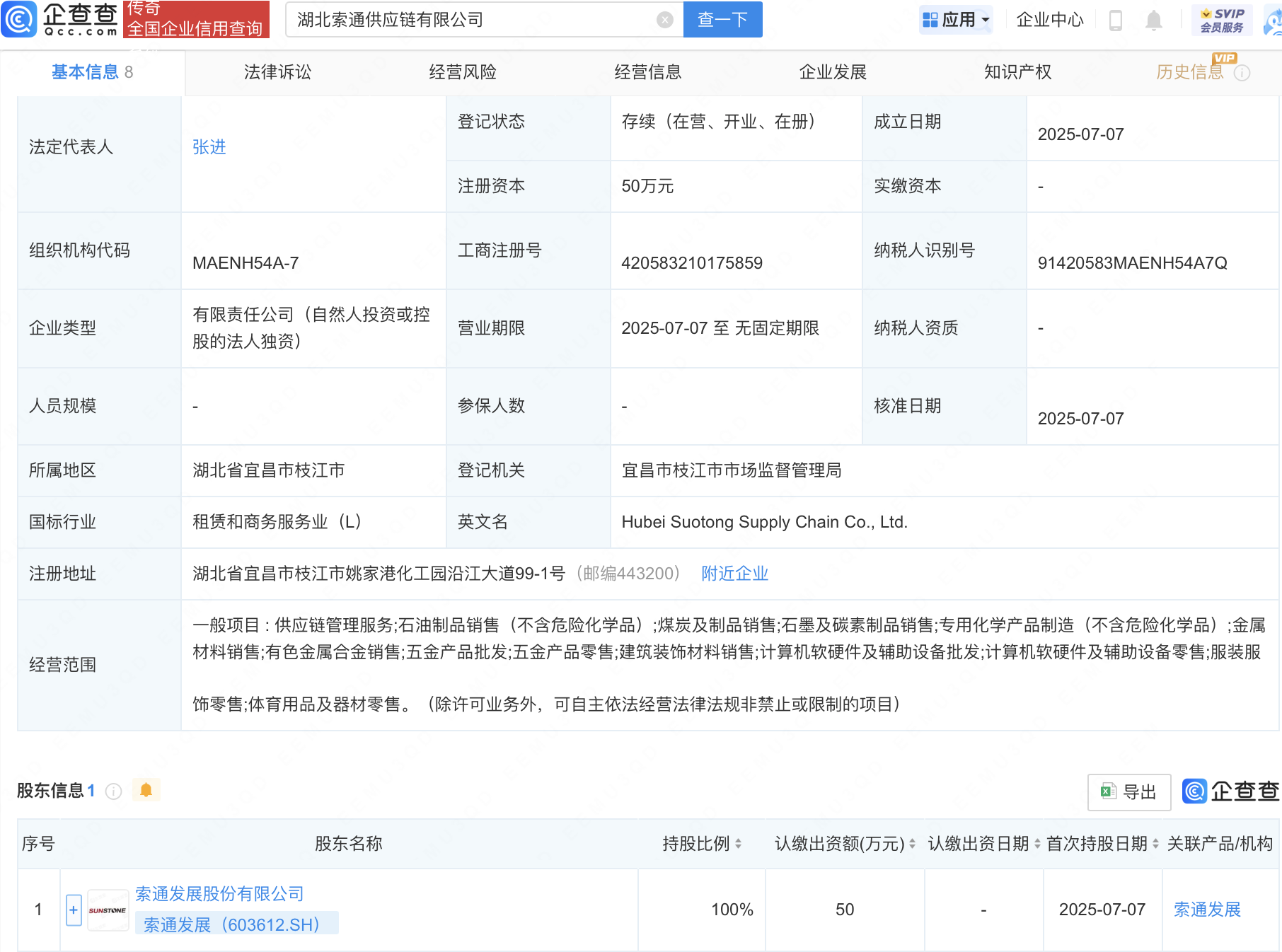Viewport: 1282px width, 952px height.
Task: Open 索通发展股份有限公司 shareholder link
Action: pos(219,894)
